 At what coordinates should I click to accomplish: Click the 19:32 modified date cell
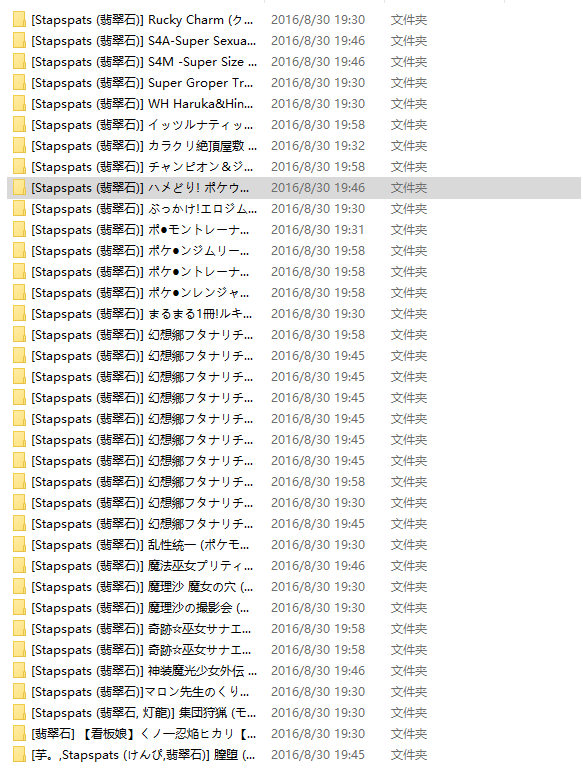(x=318, y=146)
